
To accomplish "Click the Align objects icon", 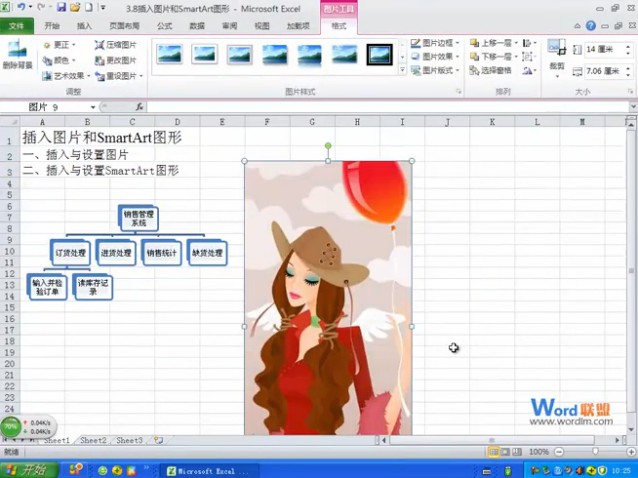I will click(529, 43).
